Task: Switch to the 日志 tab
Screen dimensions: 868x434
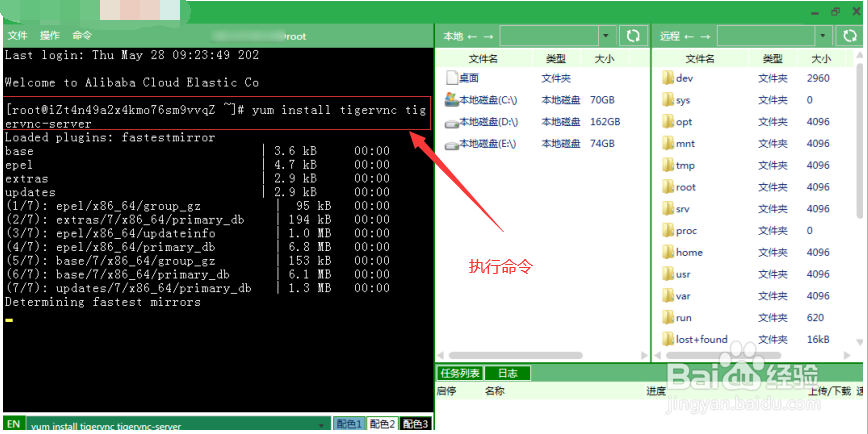Action: point(507,374)
